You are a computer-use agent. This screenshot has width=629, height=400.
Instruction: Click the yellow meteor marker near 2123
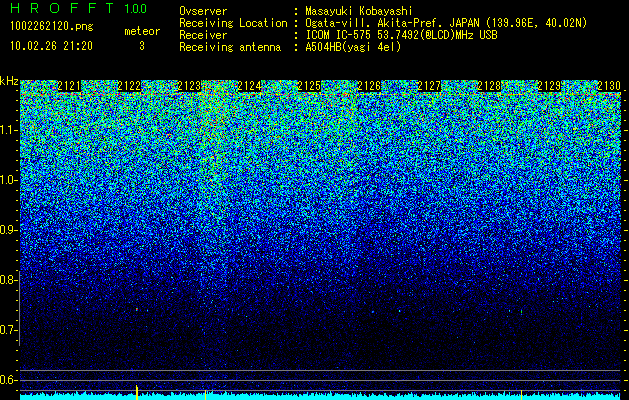[205, 395]
